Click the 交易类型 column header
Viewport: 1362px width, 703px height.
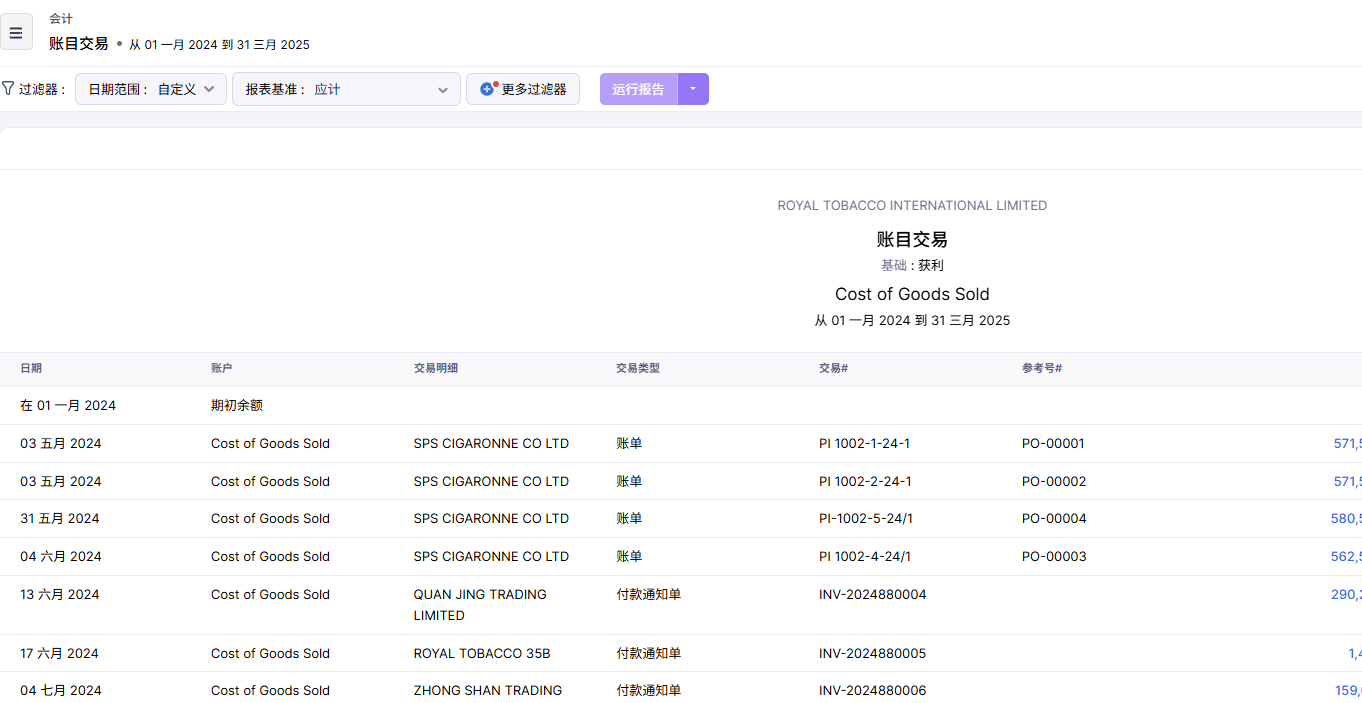coord(638,368)
